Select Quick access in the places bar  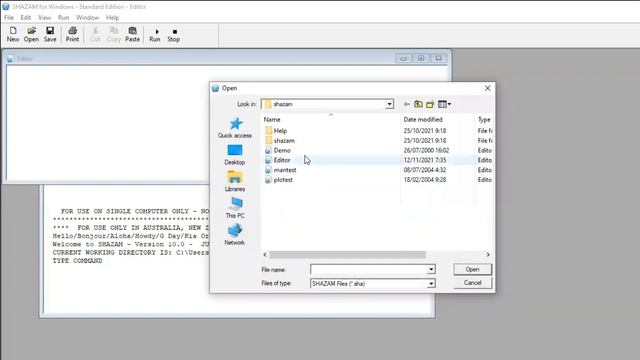[235, 128]
